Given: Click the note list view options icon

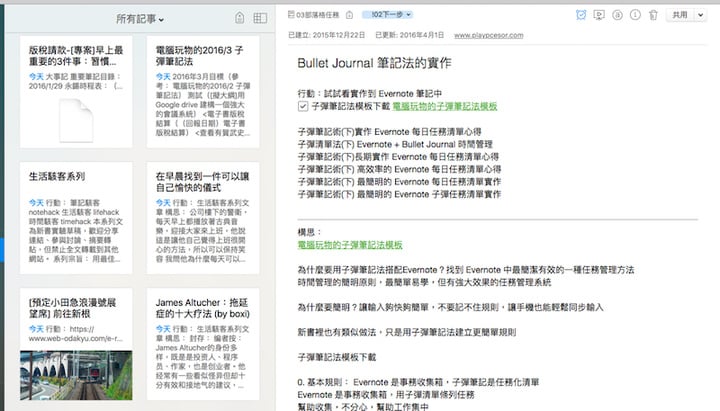Looking at the screenshot, I should click(259, 18).
